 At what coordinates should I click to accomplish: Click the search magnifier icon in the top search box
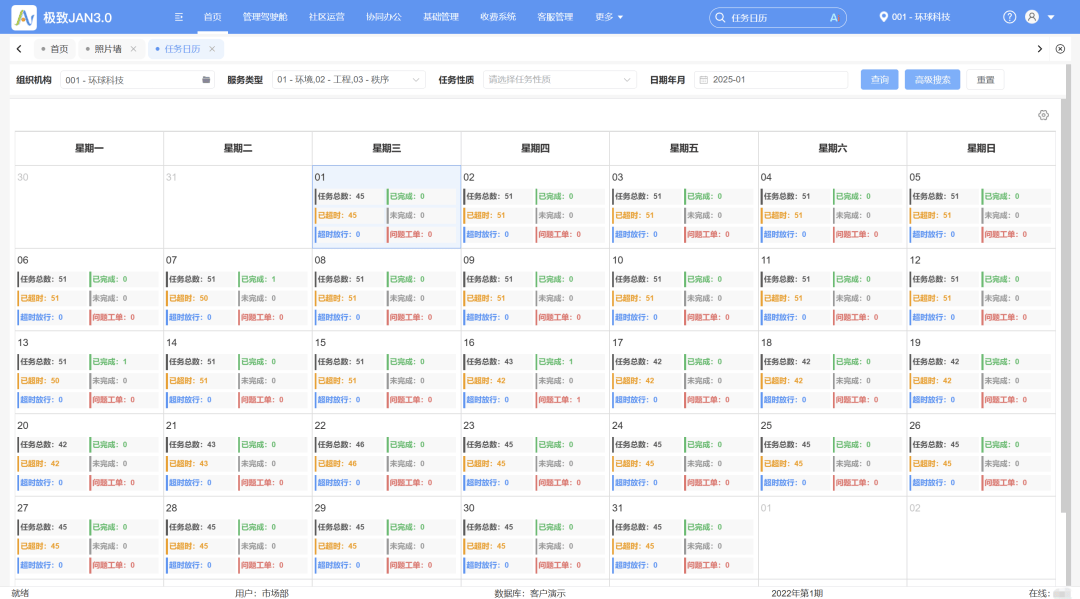pyautogui.click(x=718, y=17)
